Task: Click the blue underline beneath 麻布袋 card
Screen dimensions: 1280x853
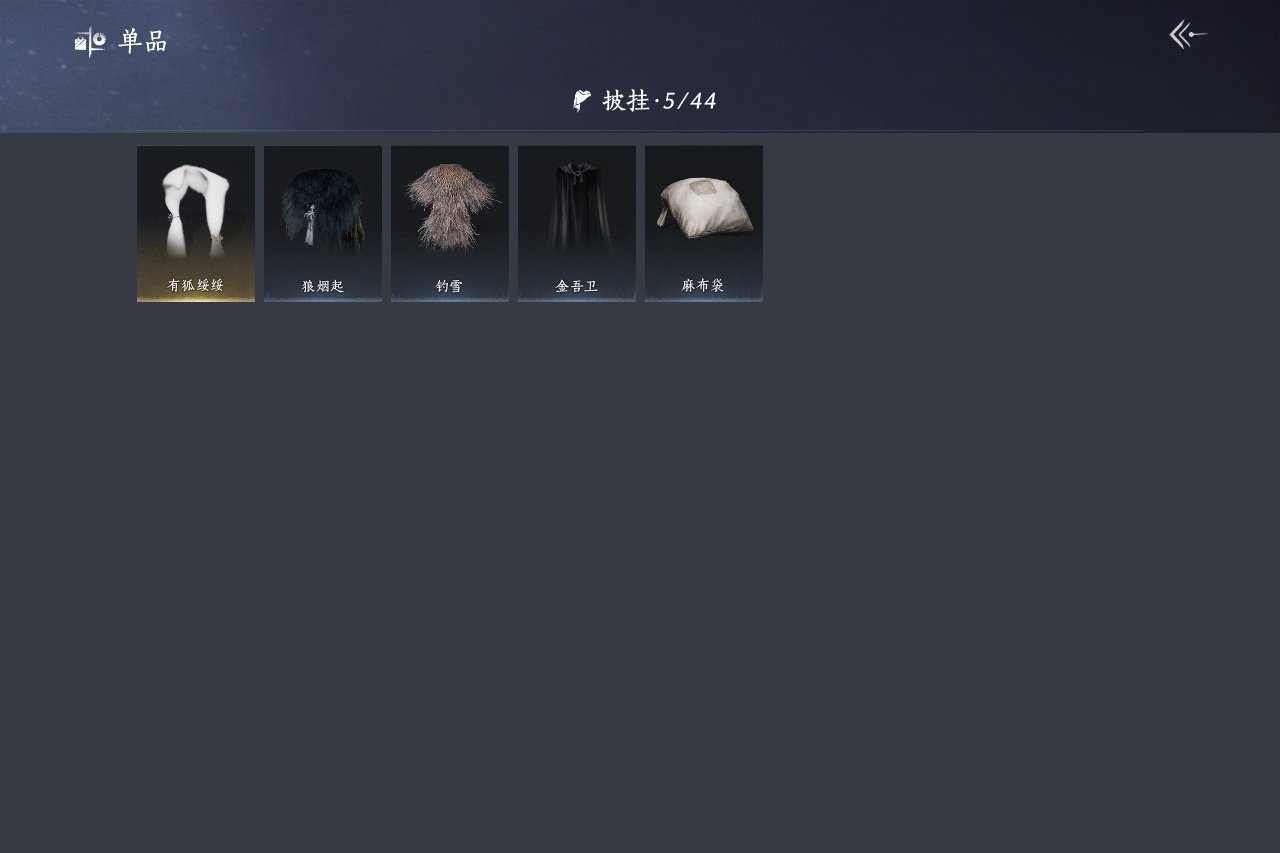Action: [704, 299]
